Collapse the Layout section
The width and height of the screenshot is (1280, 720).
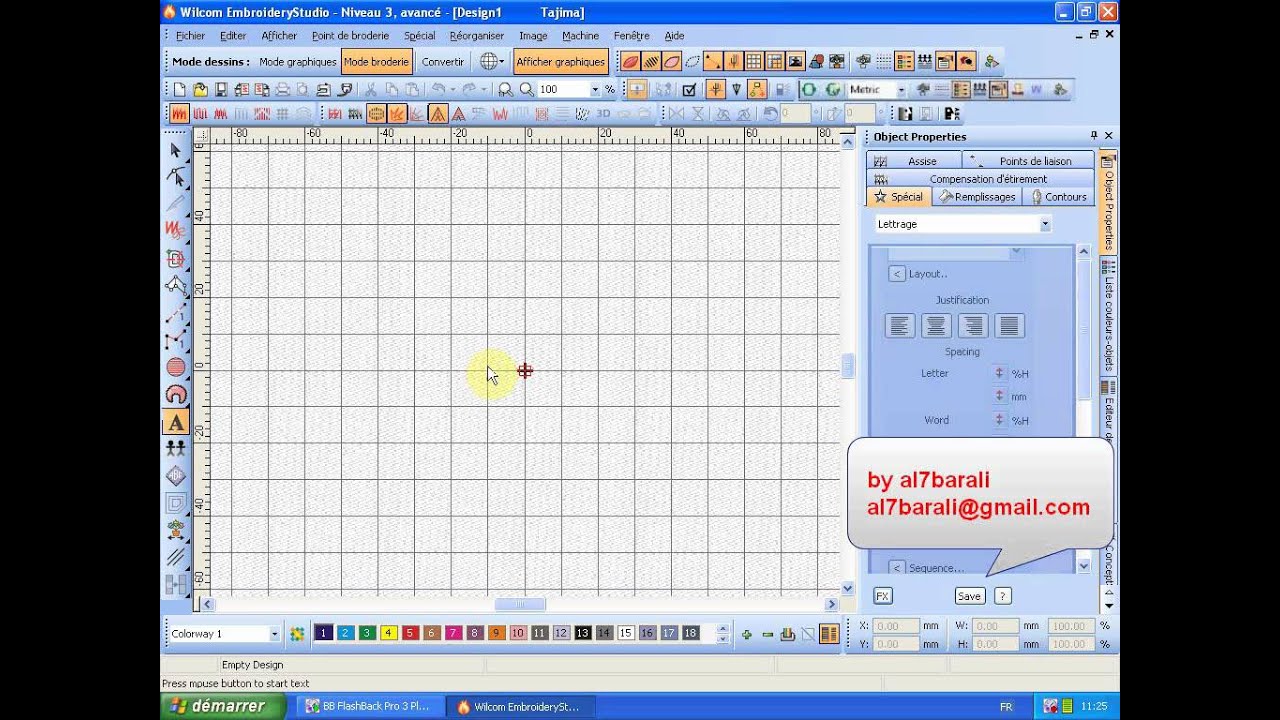click(897, 274)
